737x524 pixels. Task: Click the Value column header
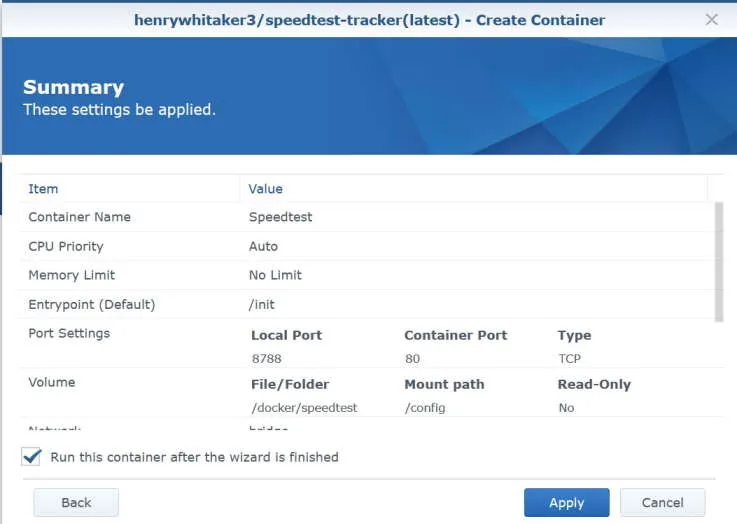[x=265, y=189]
